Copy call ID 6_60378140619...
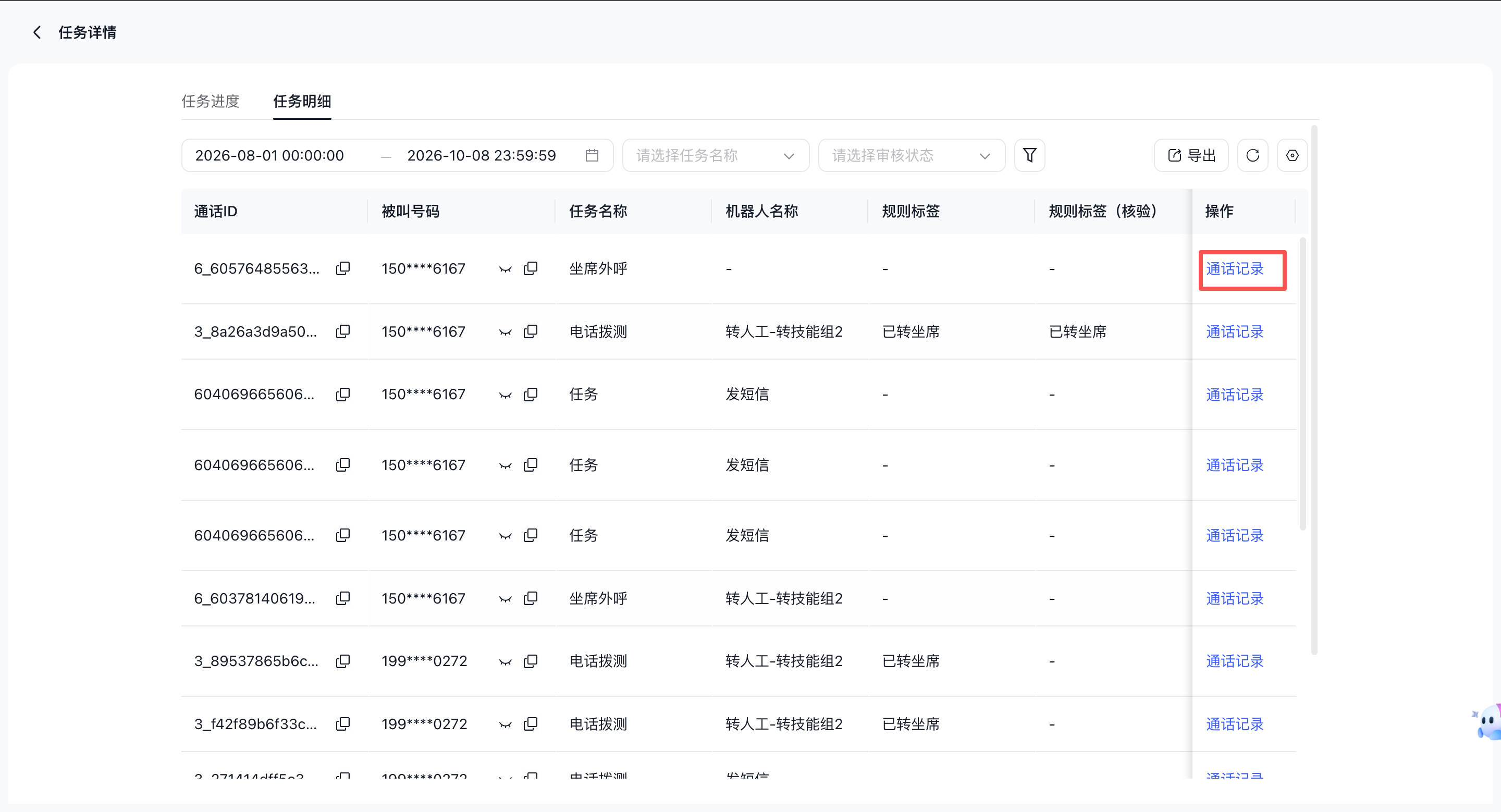Screen dimensions: 1501x812 click(x=343, y=598)
